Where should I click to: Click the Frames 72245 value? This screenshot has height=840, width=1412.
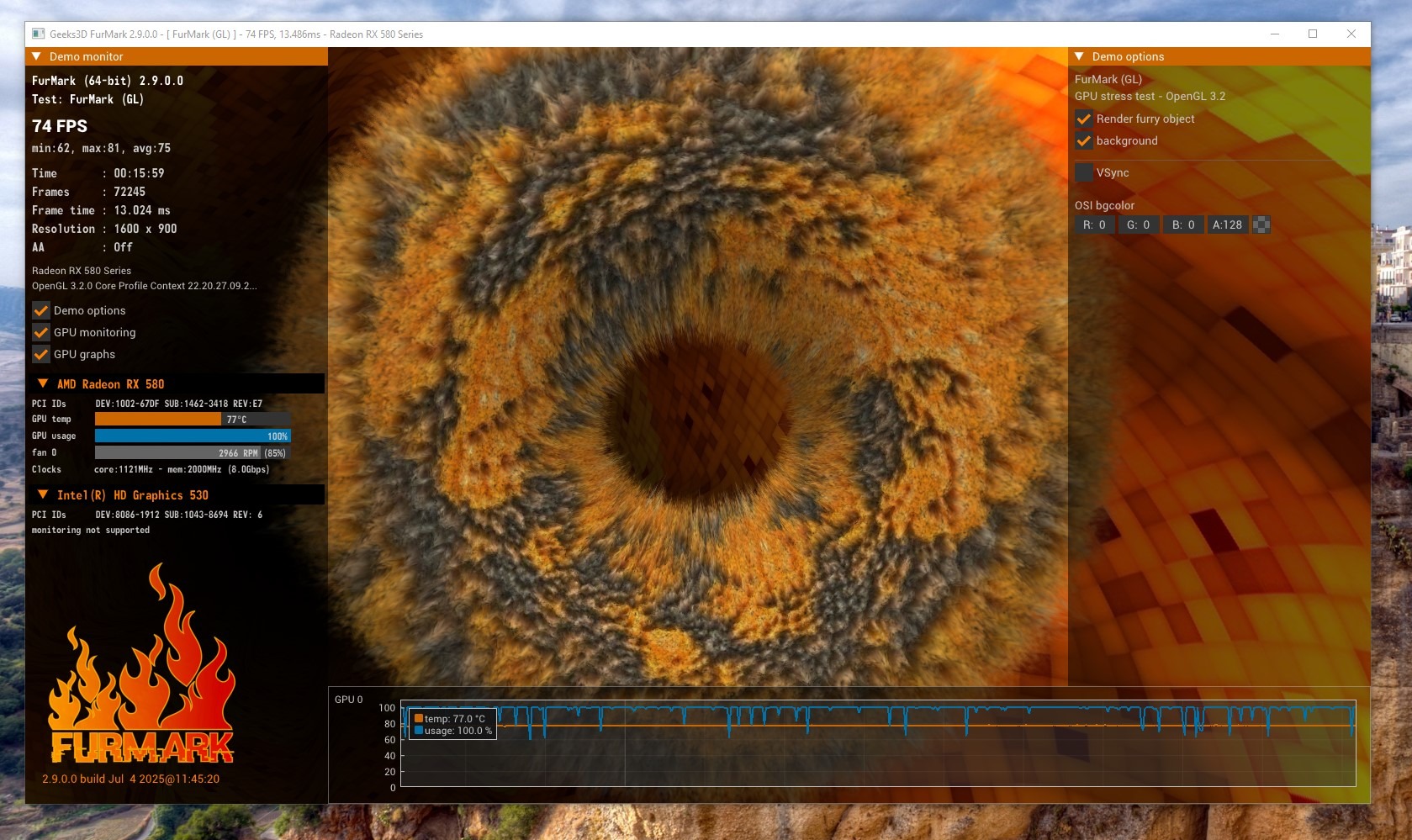(x=130, y=192)
